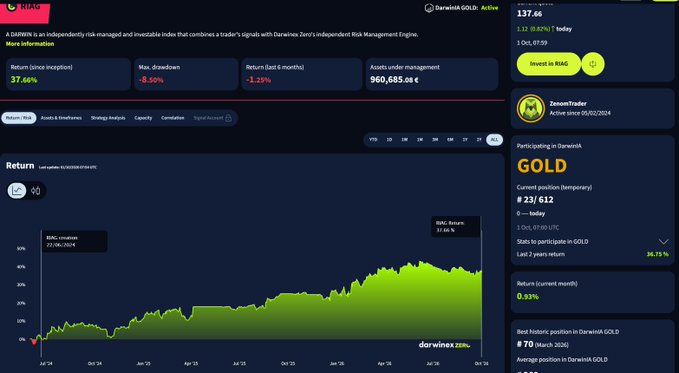Click Assets under management 960,685.08 € value
679x373 pixels.
[x=394, y=80]
